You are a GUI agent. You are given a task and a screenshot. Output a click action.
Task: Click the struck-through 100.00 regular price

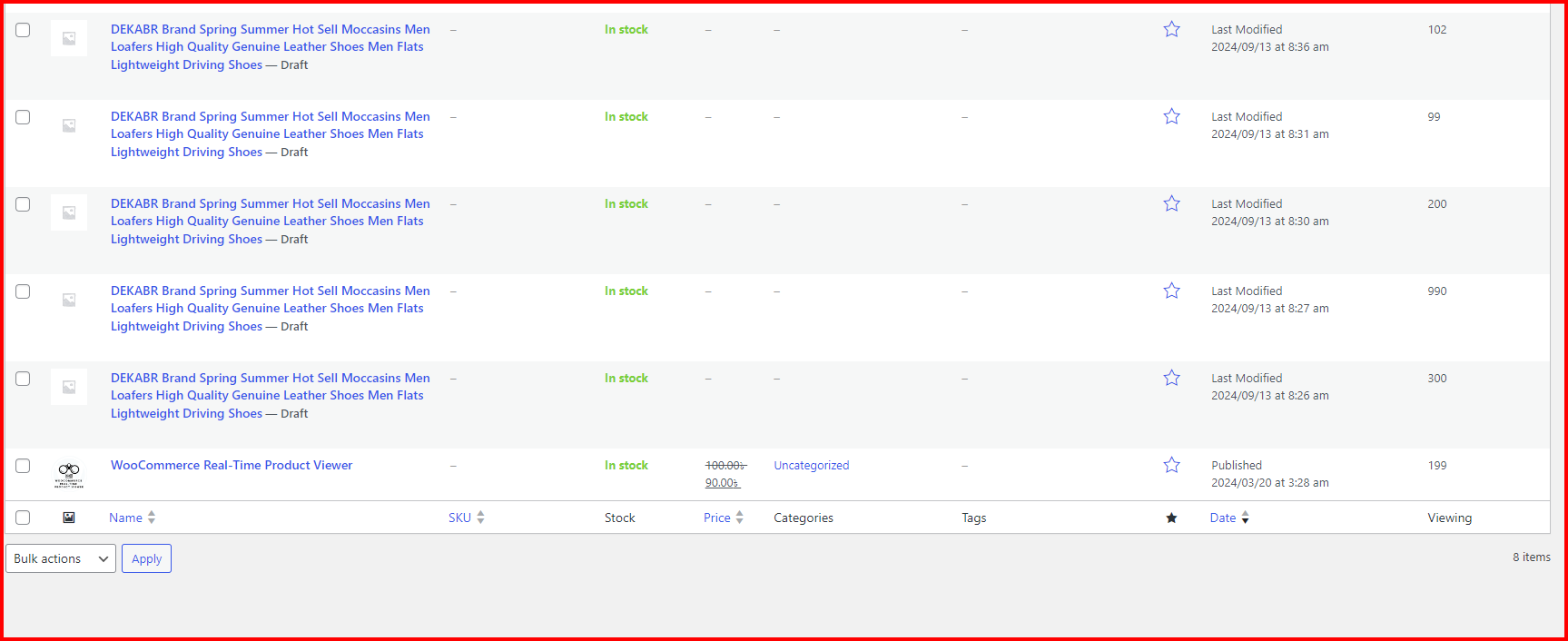tap(725, 465)
